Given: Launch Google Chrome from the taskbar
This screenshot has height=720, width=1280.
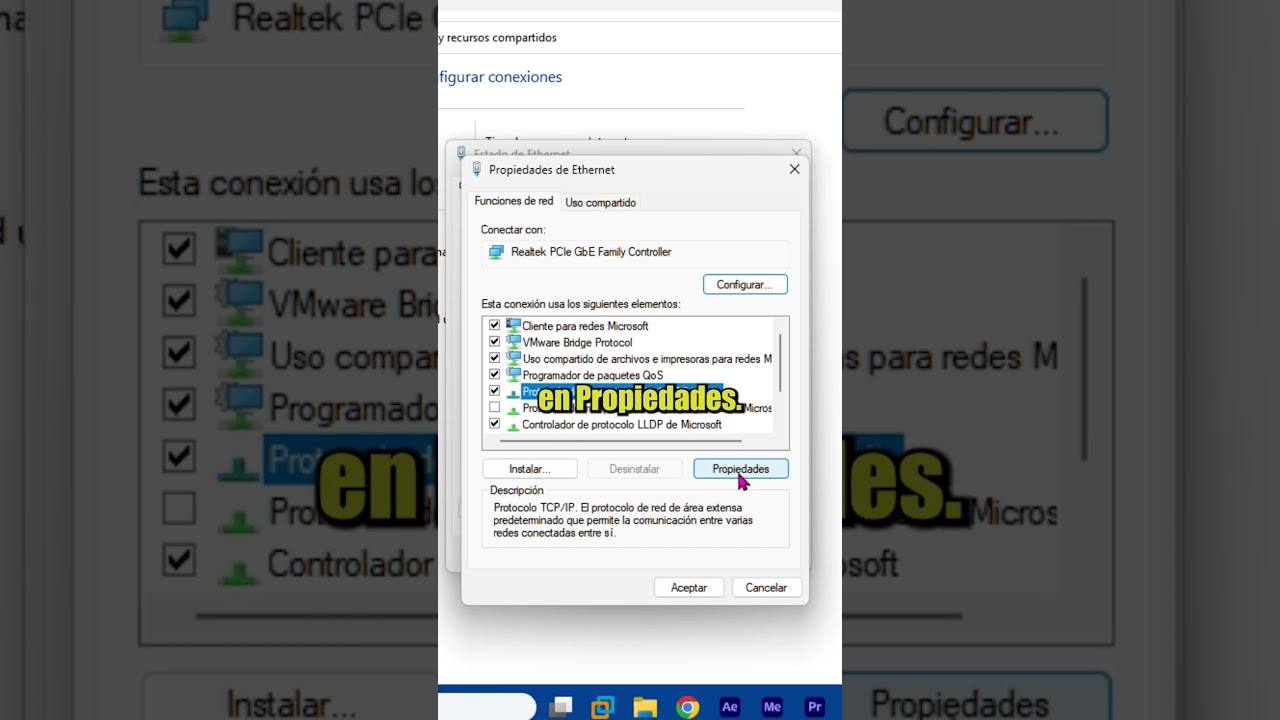Looking at the screenshot, I should click(688, 707).
